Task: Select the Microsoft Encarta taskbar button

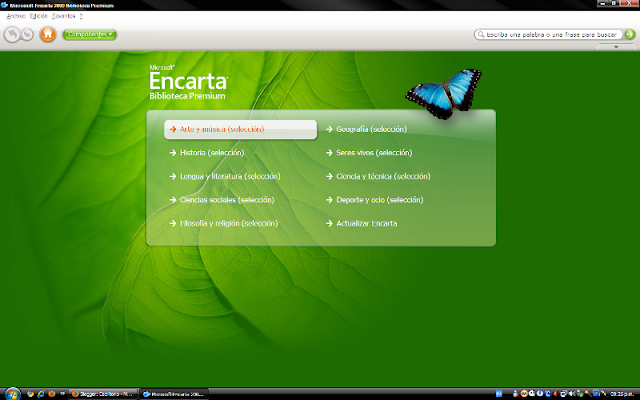Action: point(174,394)
